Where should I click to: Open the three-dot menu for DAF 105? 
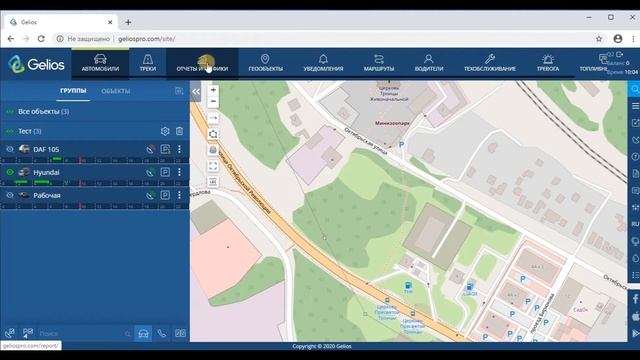[179, 149]
